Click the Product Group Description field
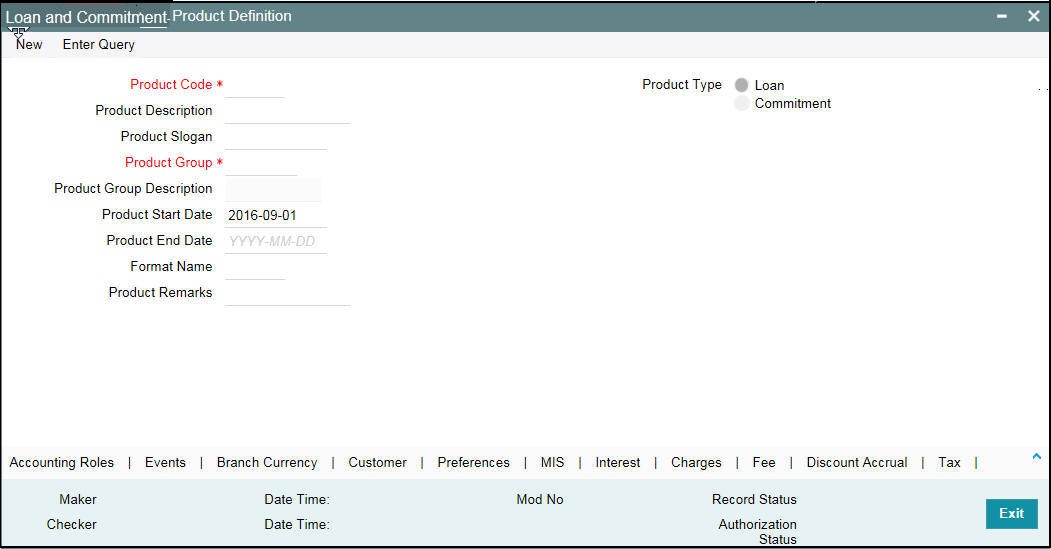This screenshot has width=1051, height=549. [x=273, y=190]
